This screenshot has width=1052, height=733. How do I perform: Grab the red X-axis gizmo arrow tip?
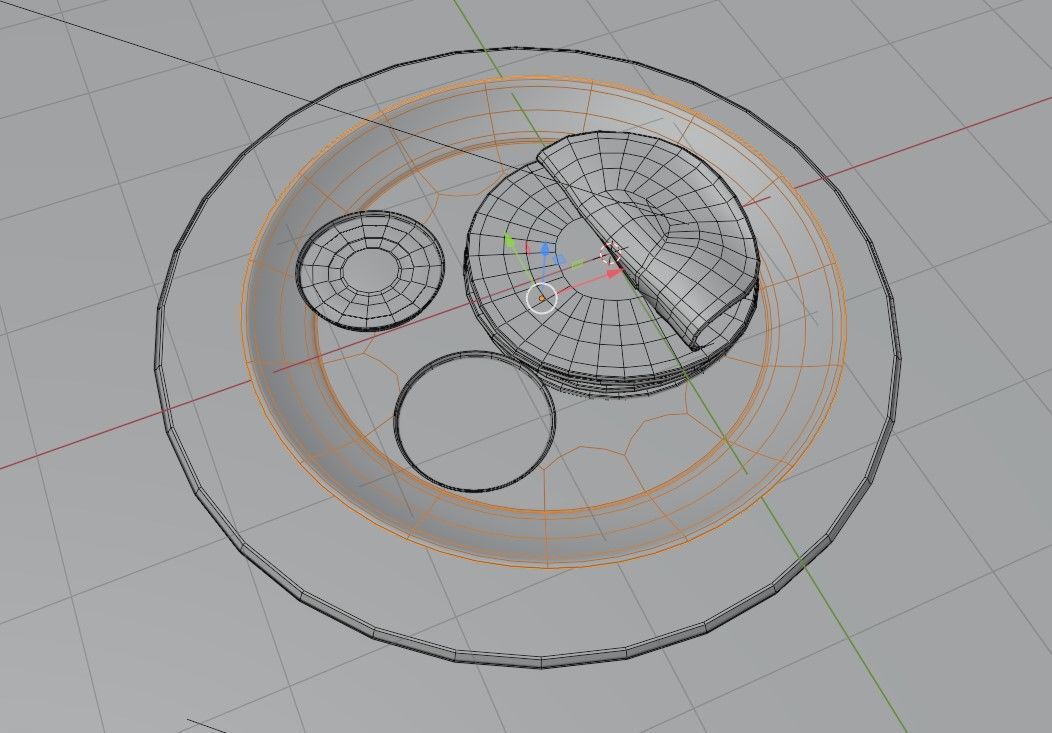click(x=613, y=273)
